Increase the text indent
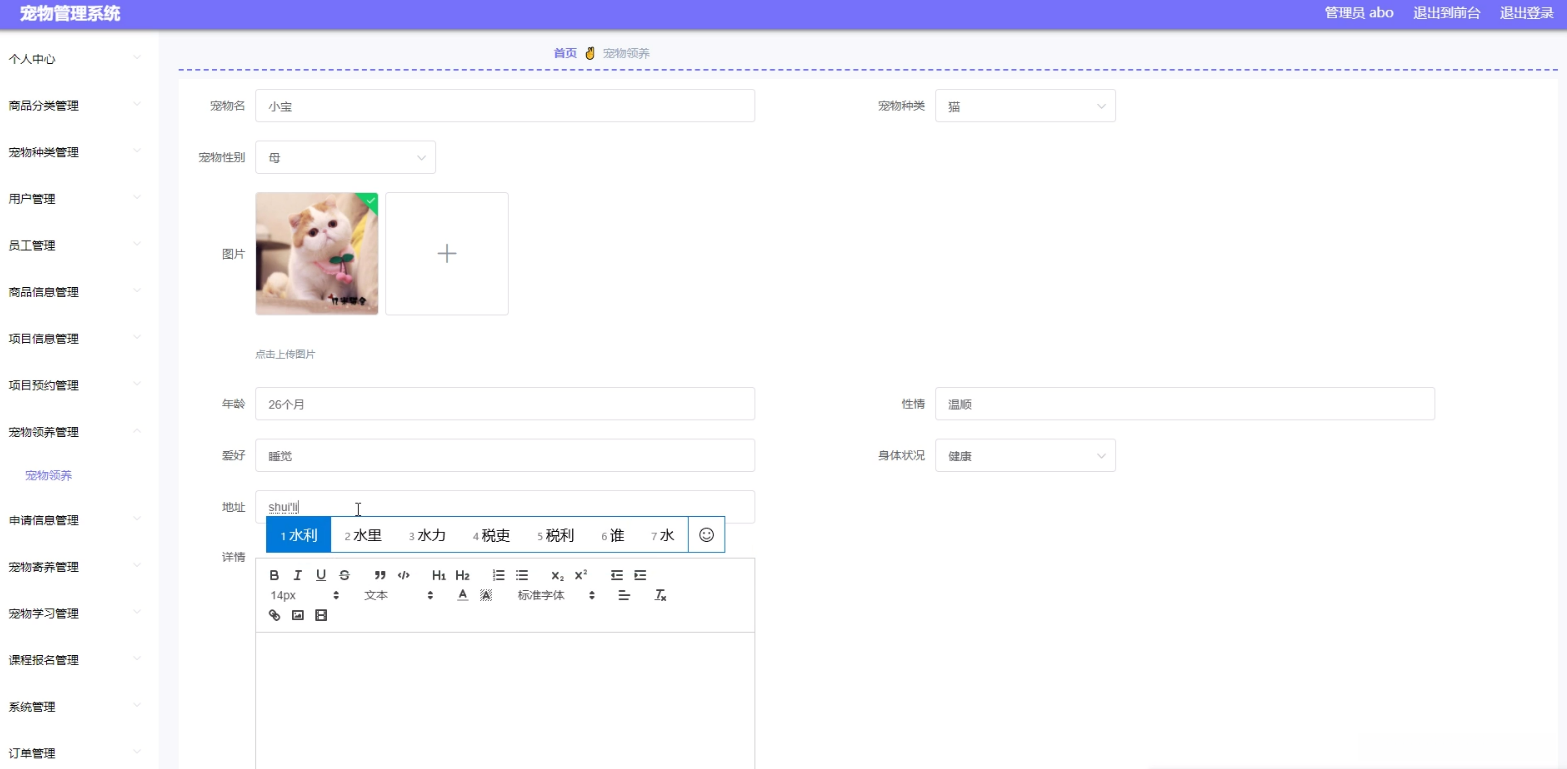Screen dimensions: 1567x769 (x=640, y=575)
